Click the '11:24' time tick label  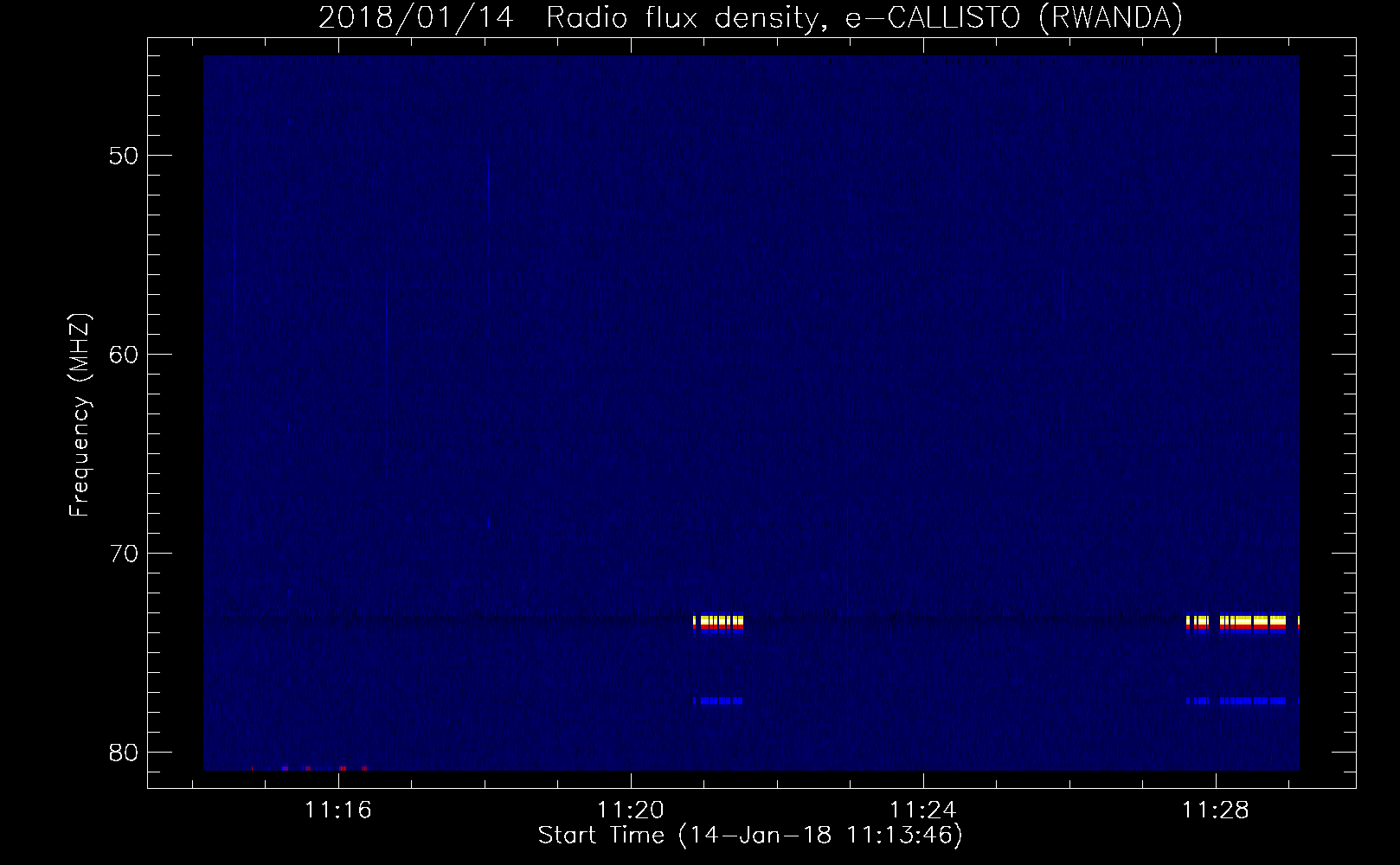[x=923, y=811]
